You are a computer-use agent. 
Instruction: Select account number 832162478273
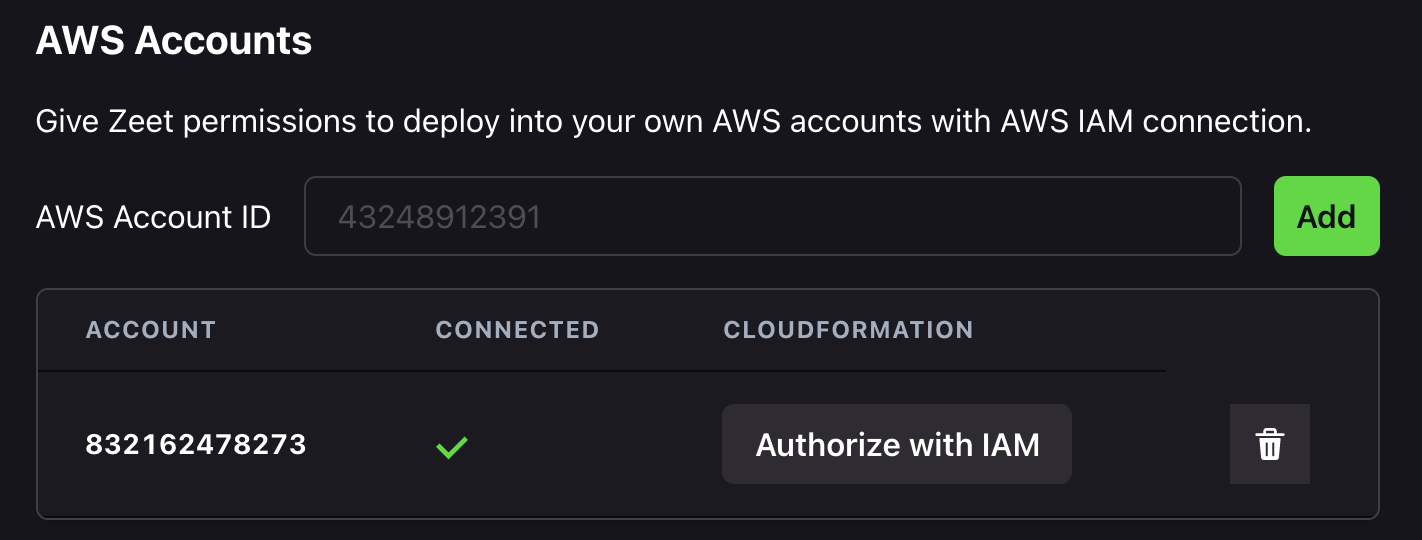(196, 444)
